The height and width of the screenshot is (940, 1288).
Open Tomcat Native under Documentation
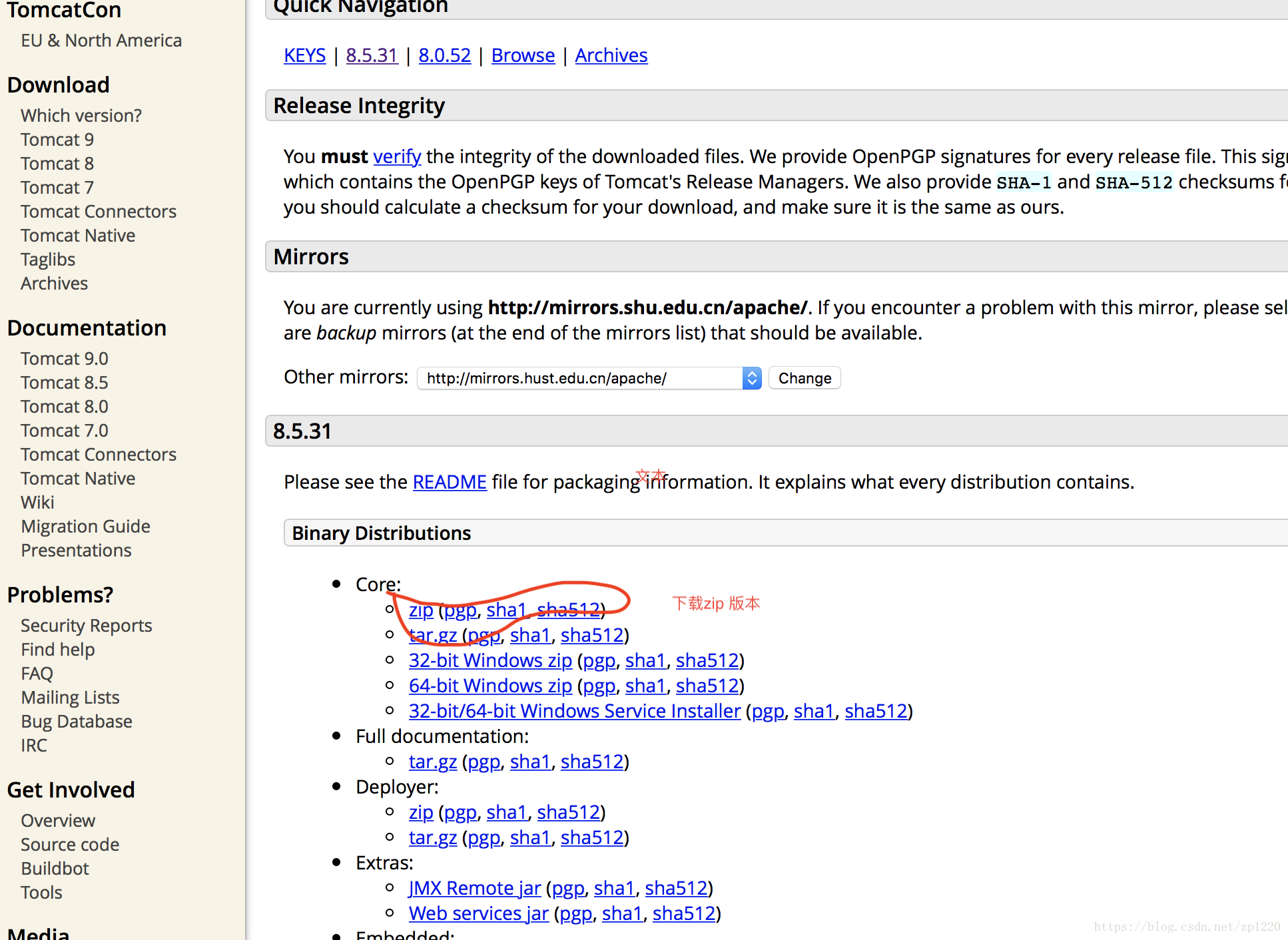pyautogui.click(x=78, y=479)
